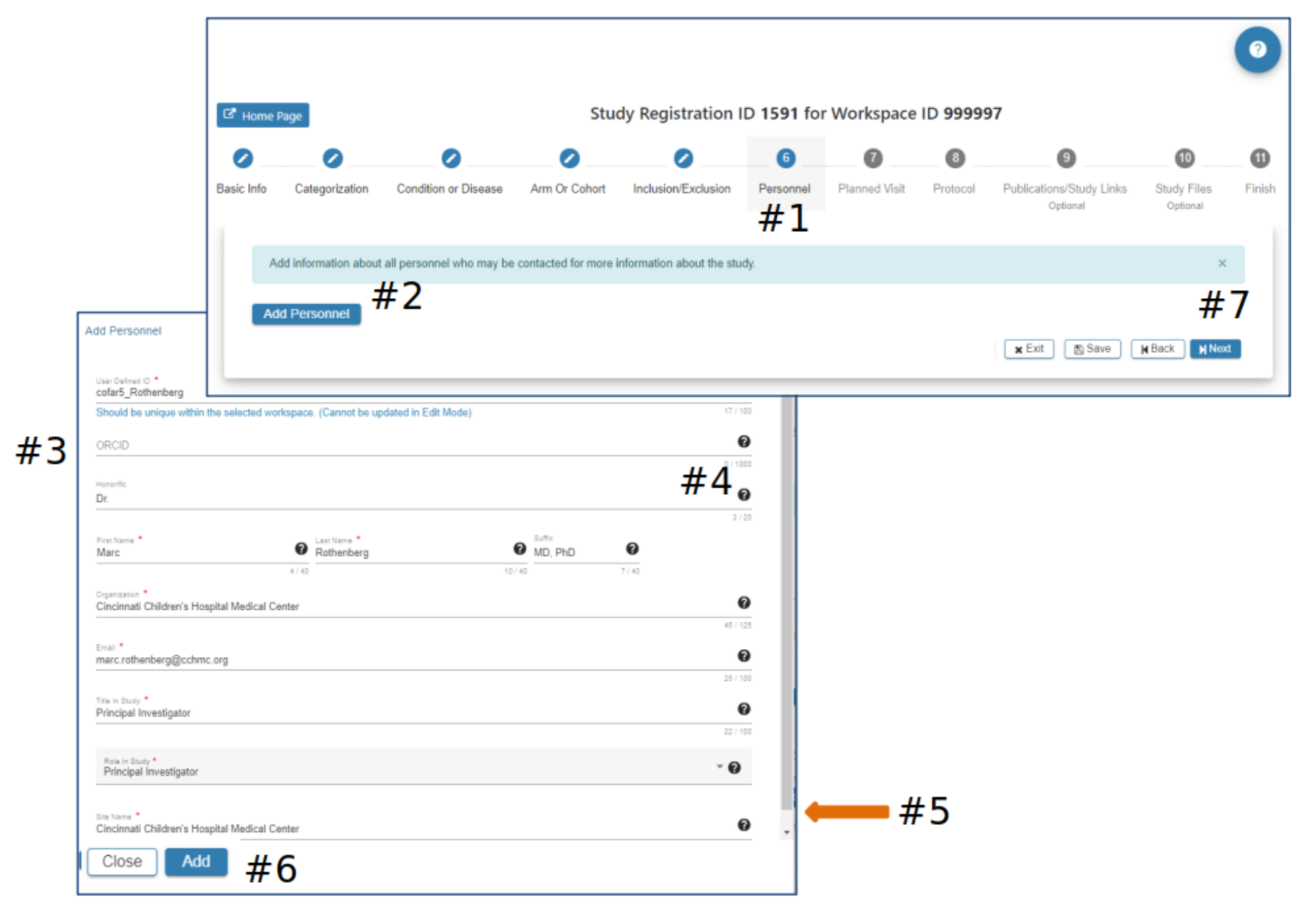Show help for Organization field
1316x910 pixels.
(x=743, y=602)
